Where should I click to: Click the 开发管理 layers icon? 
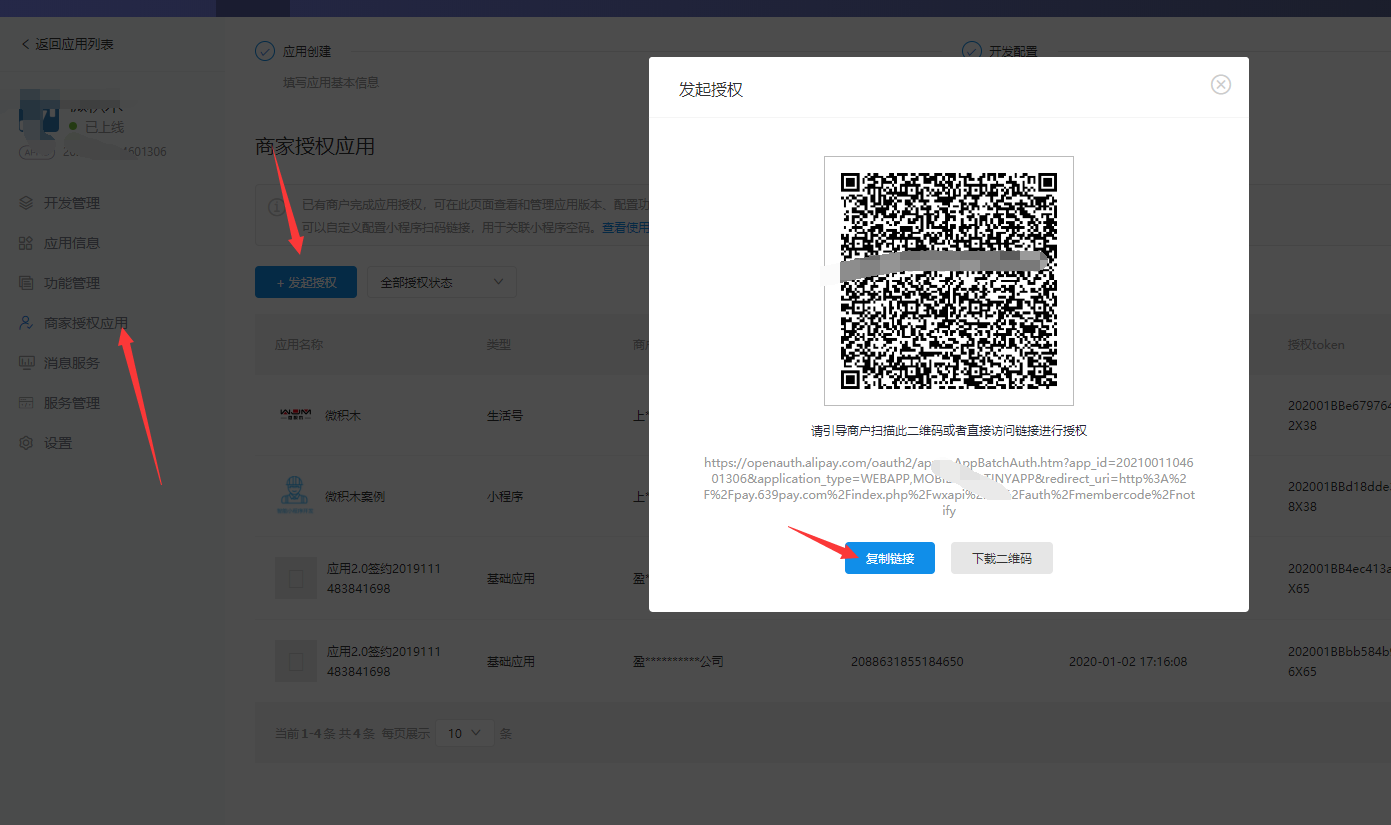coord(27,203)
